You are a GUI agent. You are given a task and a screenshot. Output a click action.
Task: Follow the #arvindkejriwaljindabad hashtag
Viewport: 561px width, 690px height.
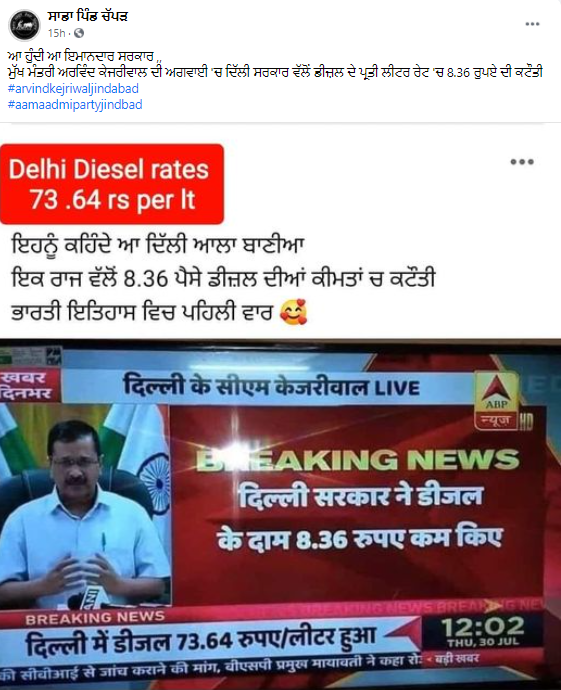click(73, 88)
